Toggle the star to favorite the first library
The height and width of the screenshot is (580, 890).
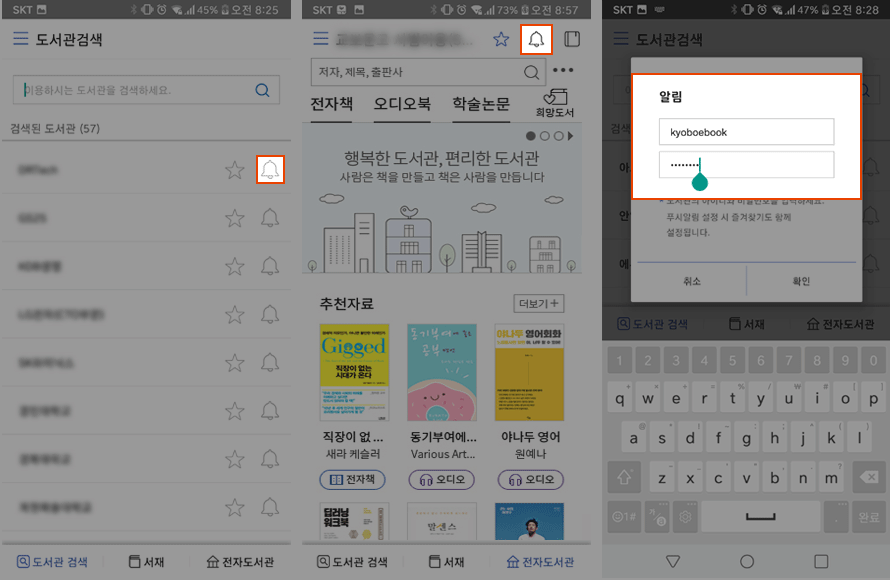pos(234,171)
